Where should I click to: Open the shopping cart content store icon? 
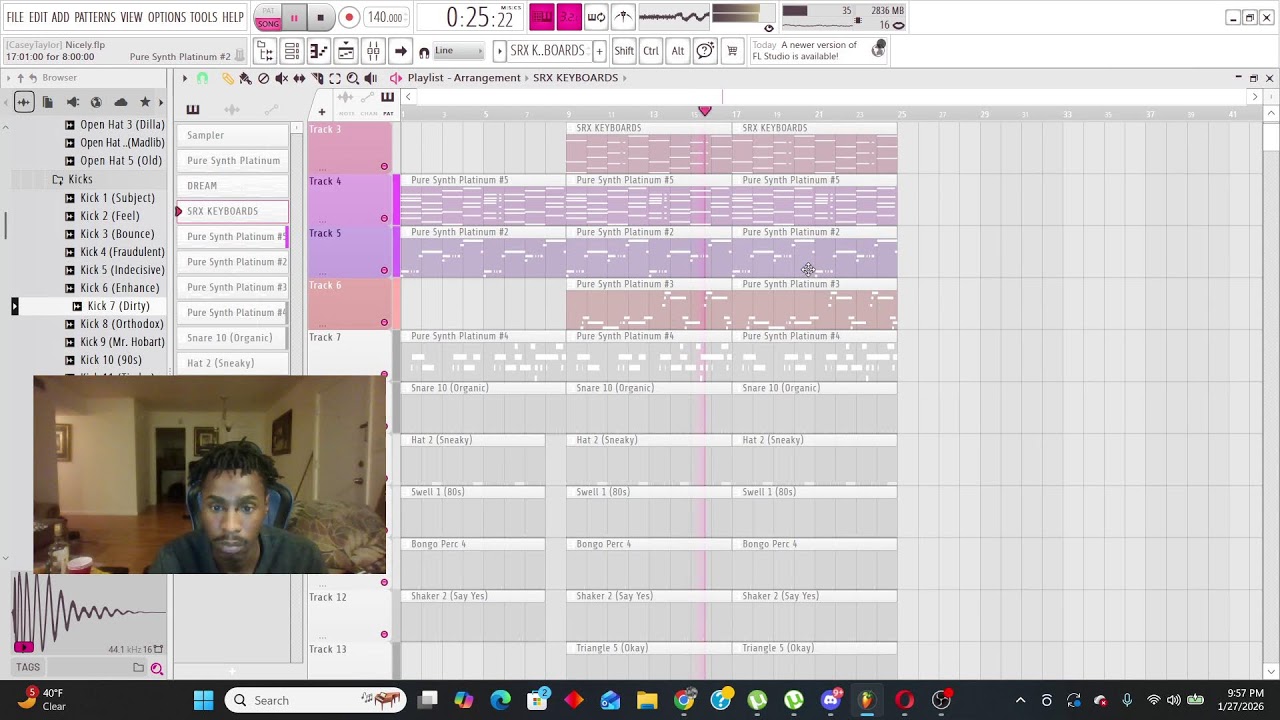732,51
